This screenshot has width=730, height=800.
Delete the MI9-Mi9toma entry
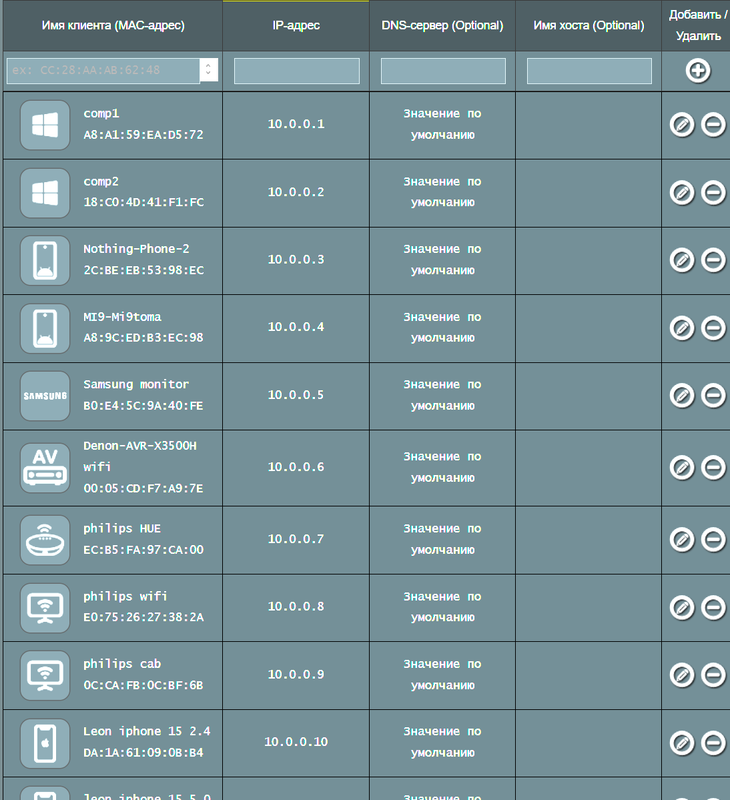pos(713,328)
